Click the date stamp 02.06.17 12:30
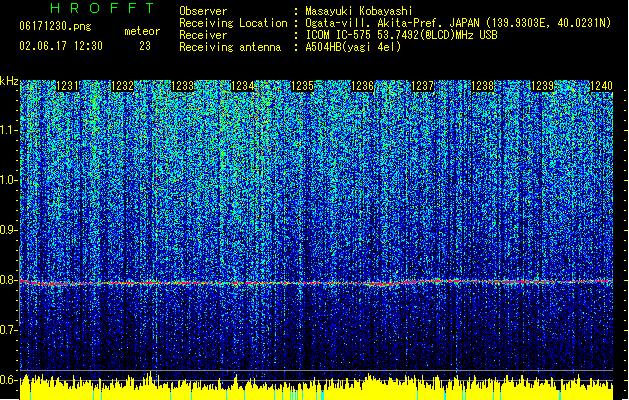Screen dimensions: 629x400 click(61, 46)
